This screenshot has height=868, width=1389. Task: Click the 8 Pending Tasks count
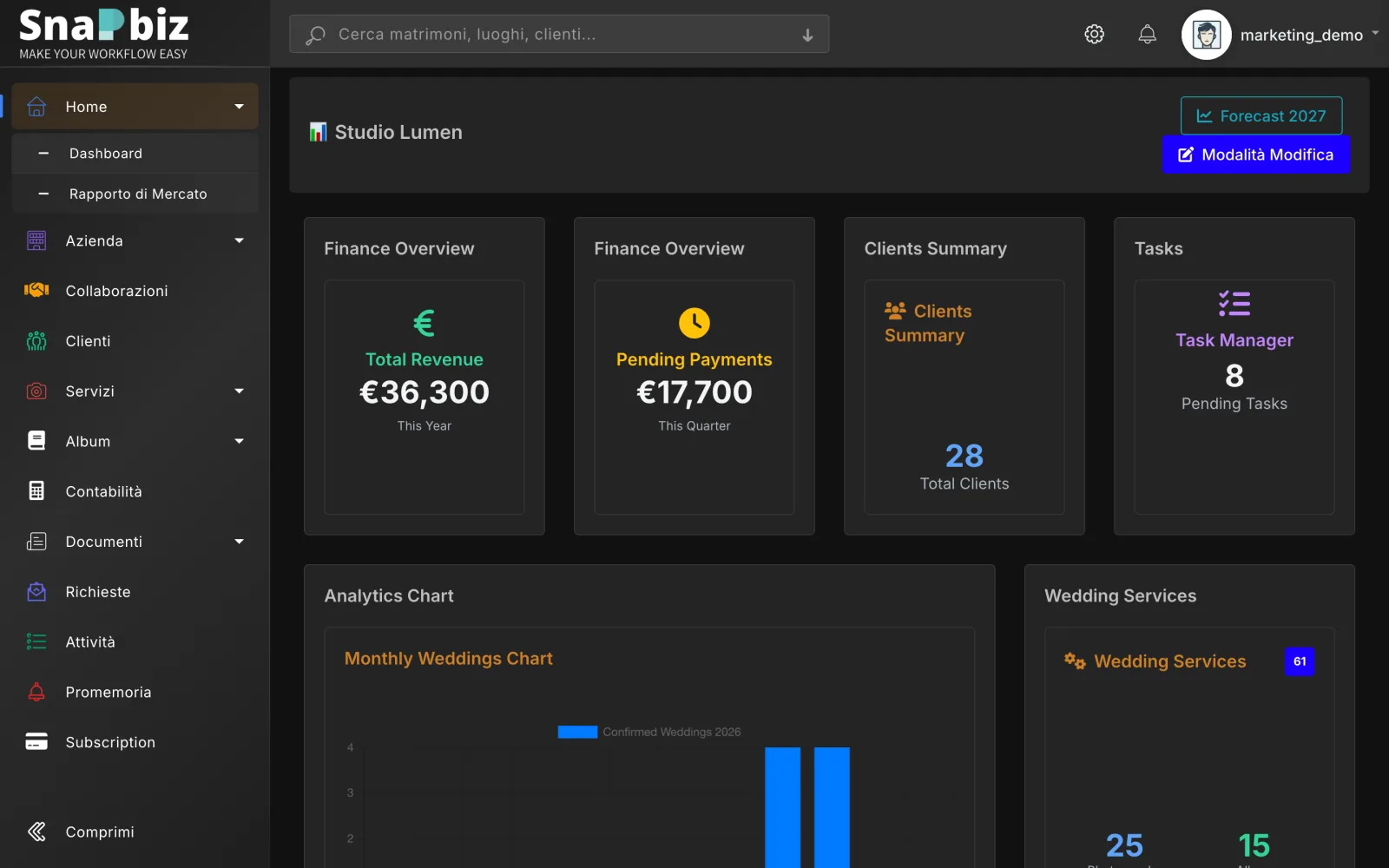1234,376
